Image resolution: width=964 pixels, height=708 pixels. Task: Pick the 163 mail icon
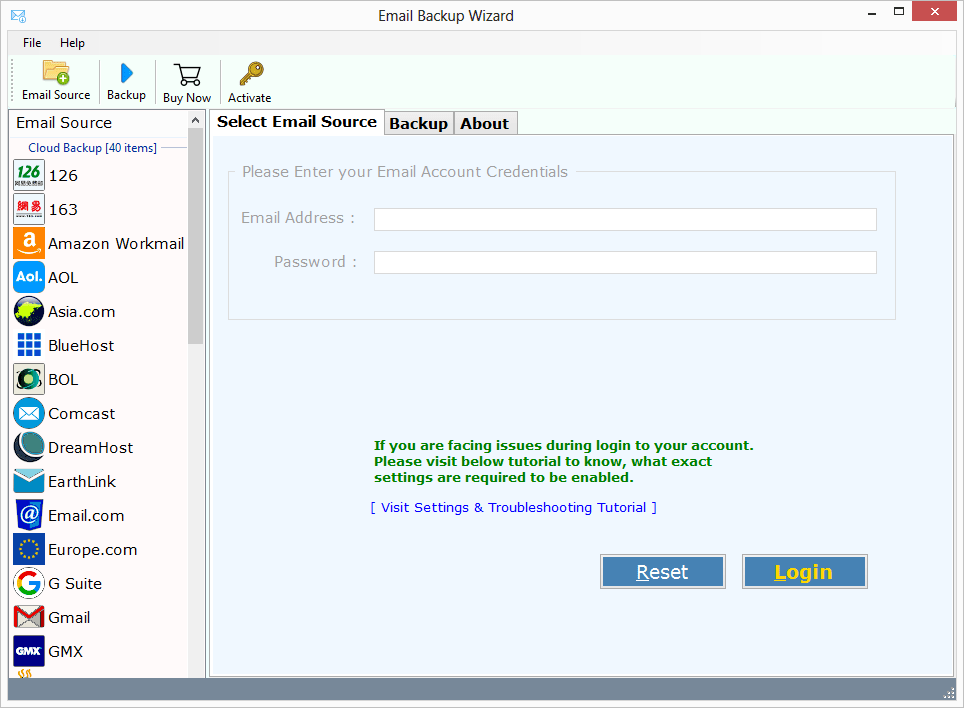[28, 209]
